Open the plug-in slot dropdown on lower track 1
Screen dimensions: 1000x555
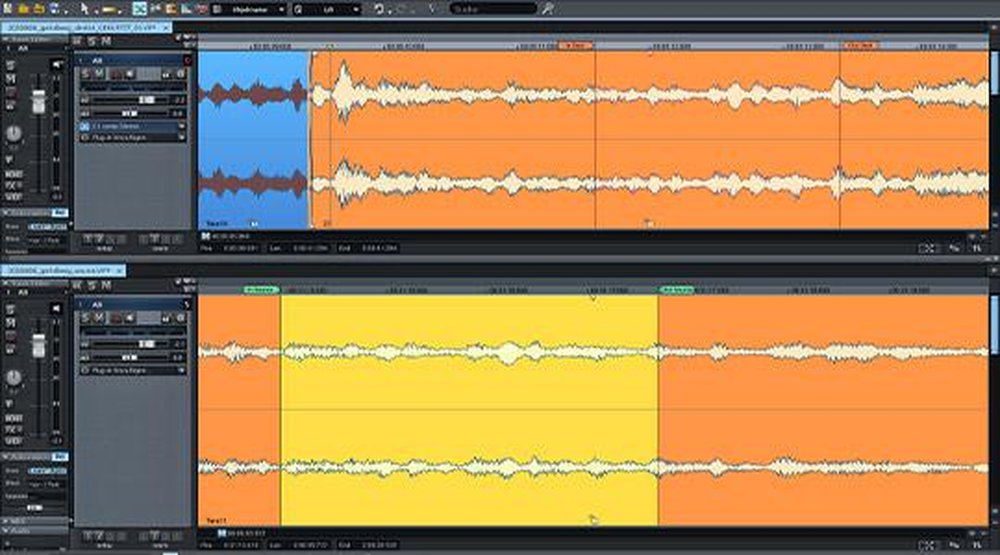(x=182, y=370)
